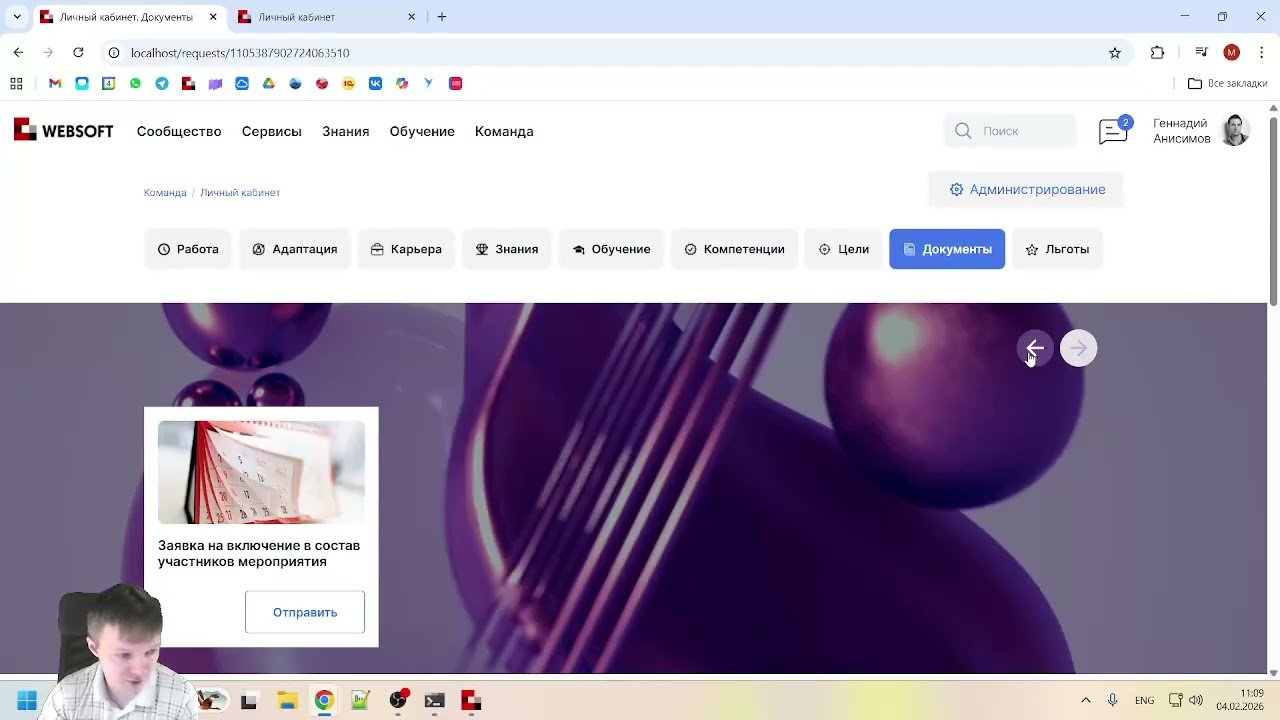Open messages icon with badge 2

point(1114,131)
